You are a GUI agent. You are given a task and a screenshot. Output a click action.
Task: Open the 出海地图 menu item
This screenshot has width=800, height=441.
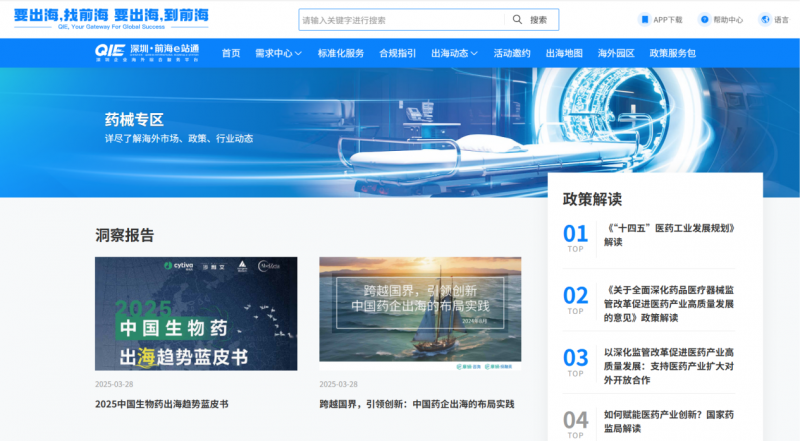[564, 53]
